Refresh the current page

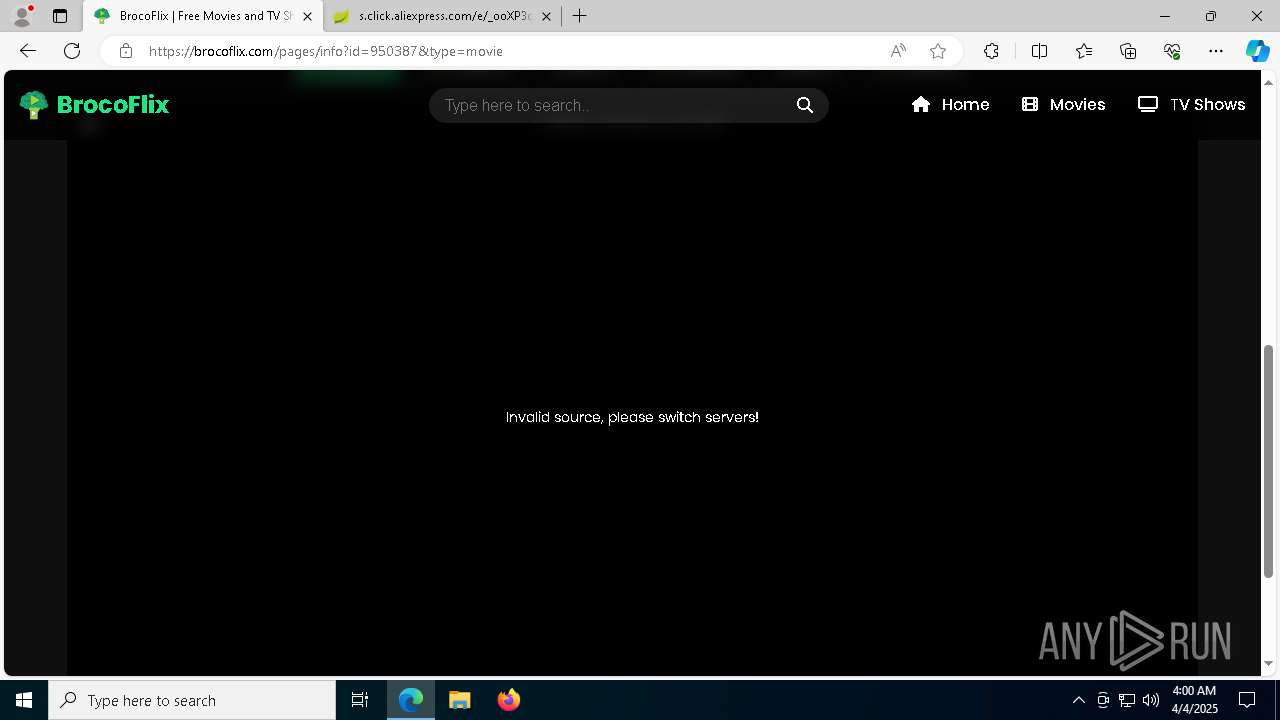point(72,51)
